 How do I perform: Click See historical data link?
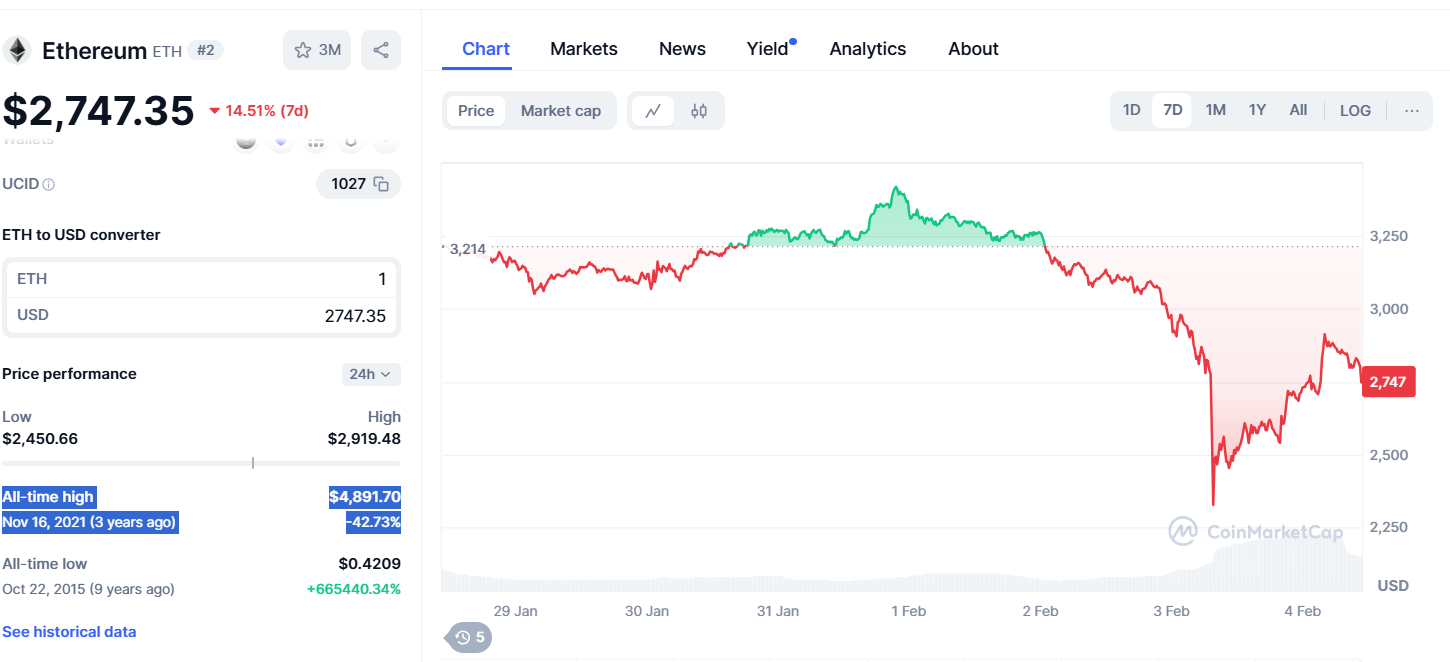coord(69,632)
